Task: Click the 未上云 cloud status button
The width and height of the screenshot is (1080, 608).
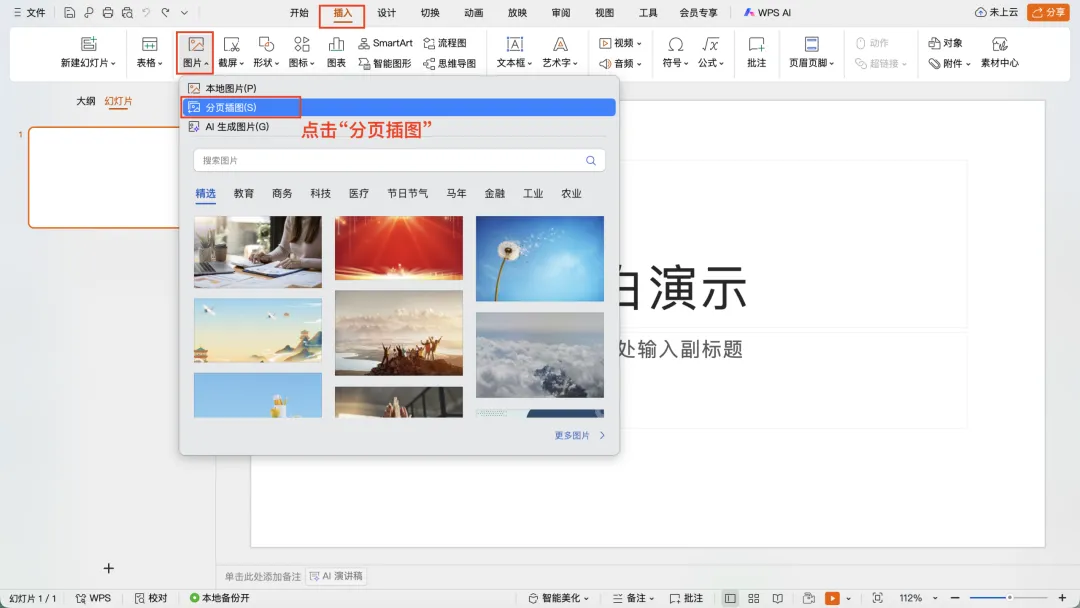Action: [x=996, y=12]
